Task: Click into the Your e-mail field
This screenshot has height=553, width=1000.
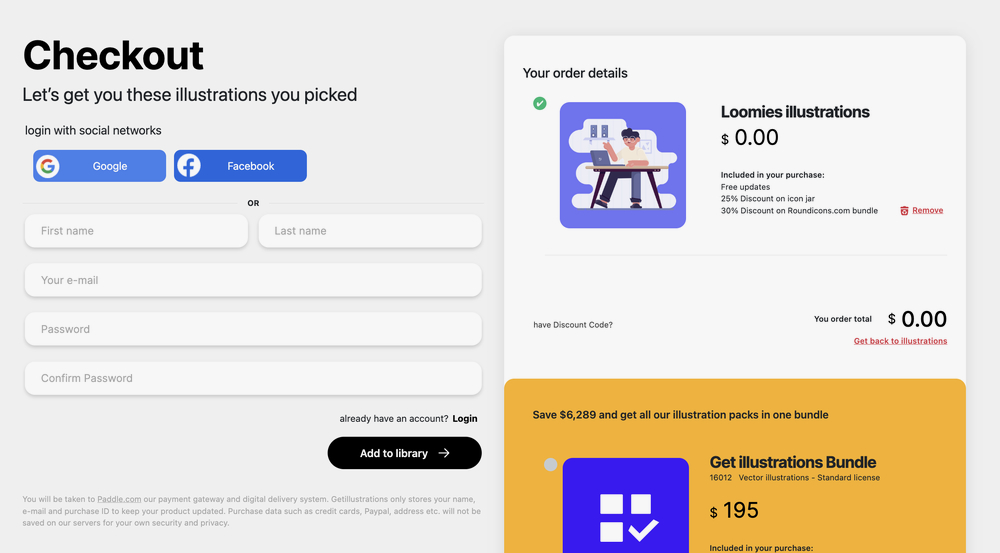Action: [x=253, y=280]
